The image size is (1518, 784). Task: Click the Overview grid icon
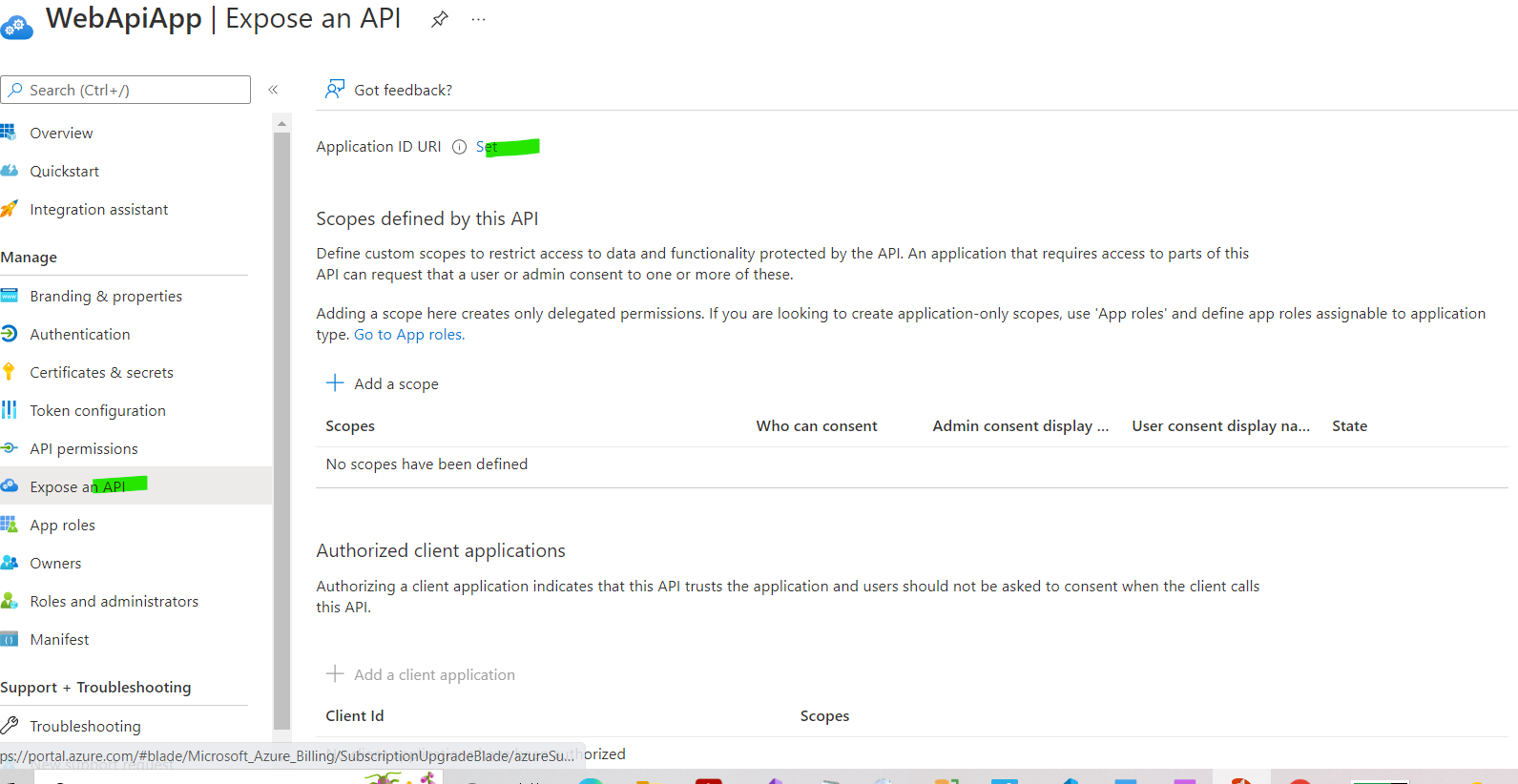9,132
